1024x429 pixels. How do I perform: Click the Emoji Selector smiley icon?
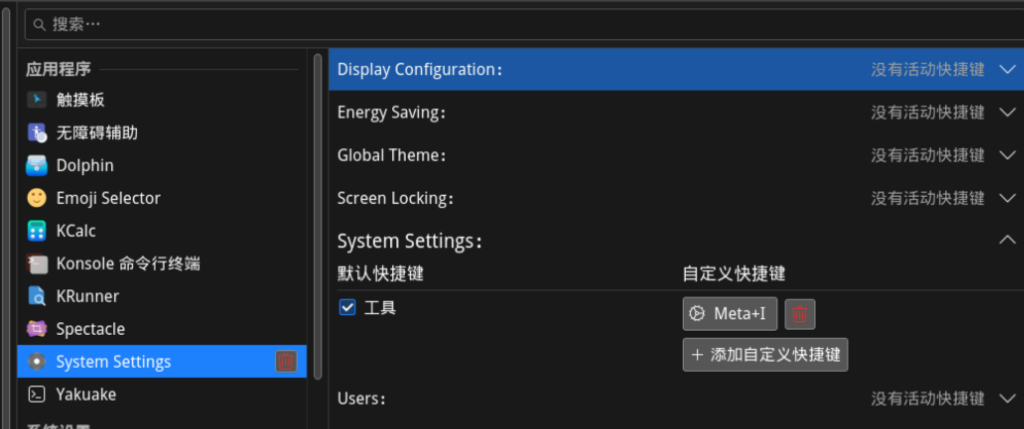click(x=37, y=198)
